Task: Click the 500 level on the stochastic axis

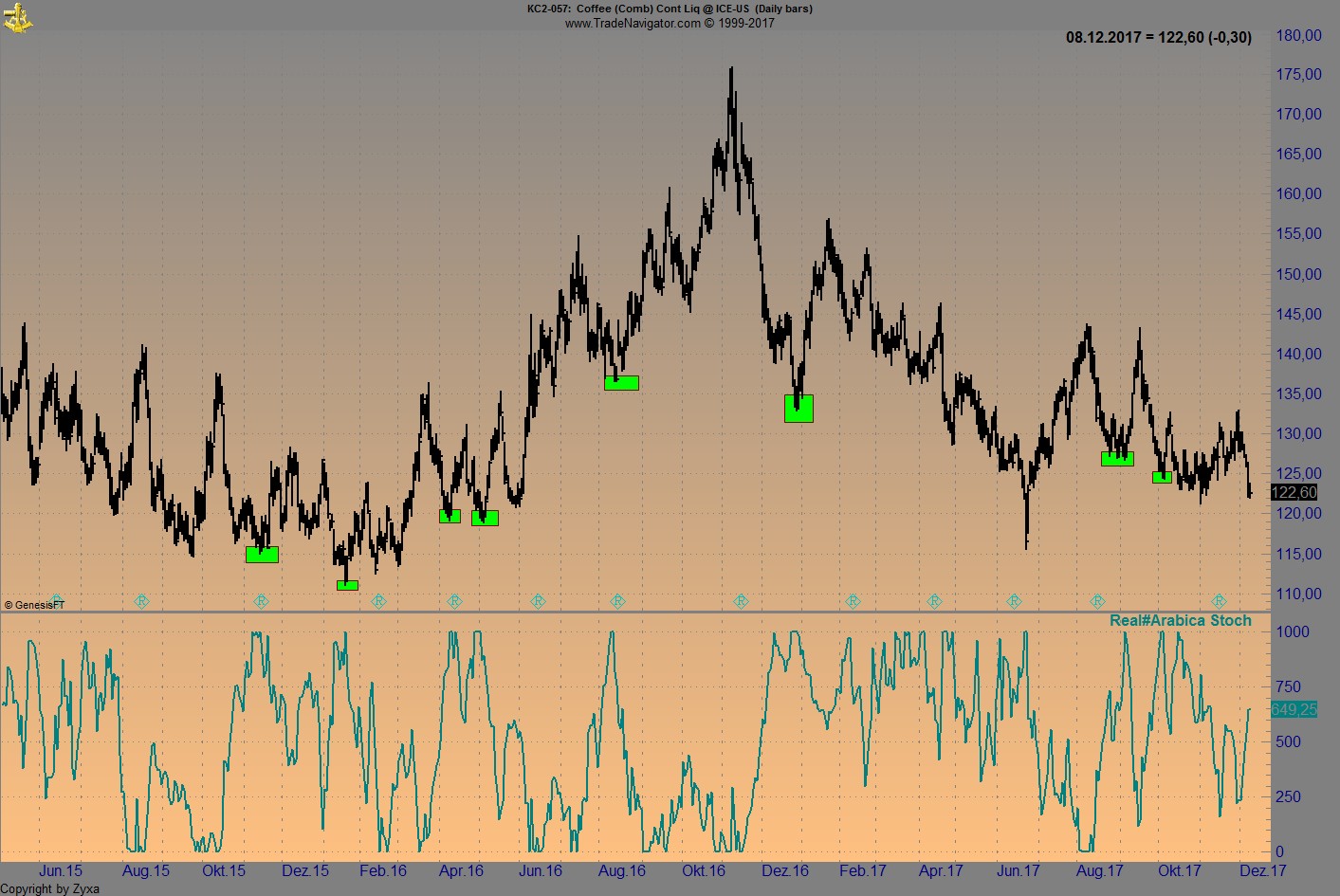Action: click(x=1289, y=741)
